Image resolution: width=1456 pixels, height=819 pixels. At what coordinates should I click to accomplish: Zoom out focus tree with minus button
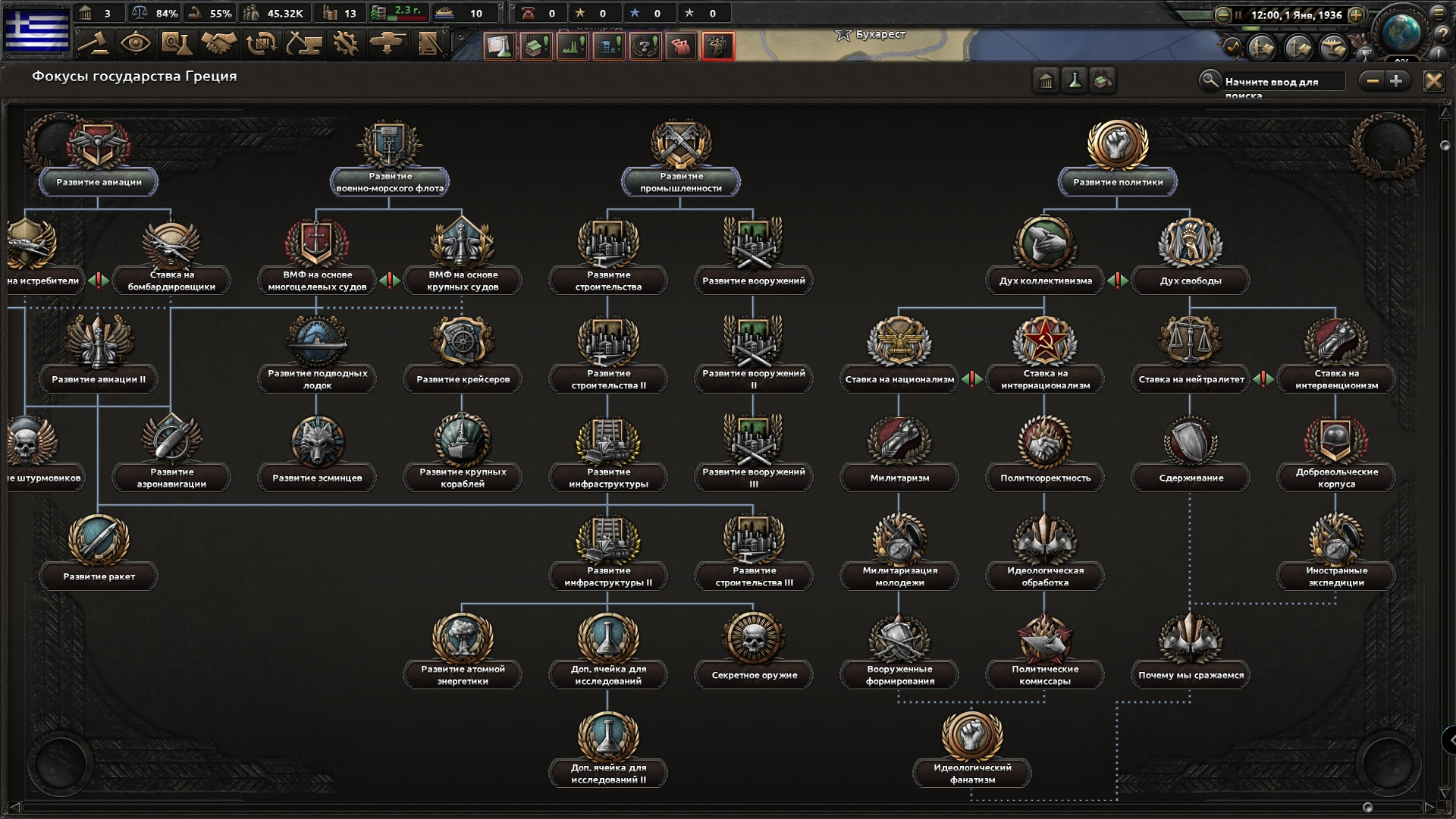click(1373, 81)
